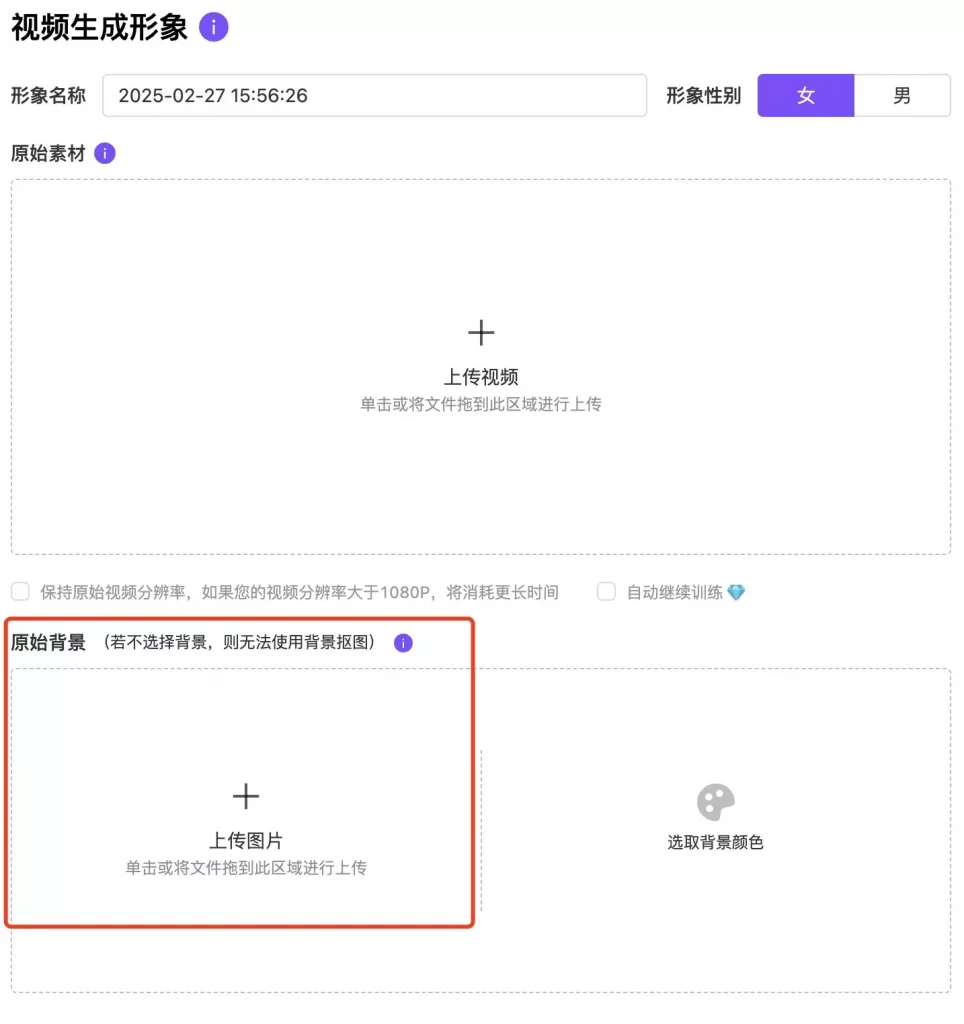This screenshot has height=1024, width=964.
Task: Focus the 形象名称 input field
Action: [x=374, y=96]
